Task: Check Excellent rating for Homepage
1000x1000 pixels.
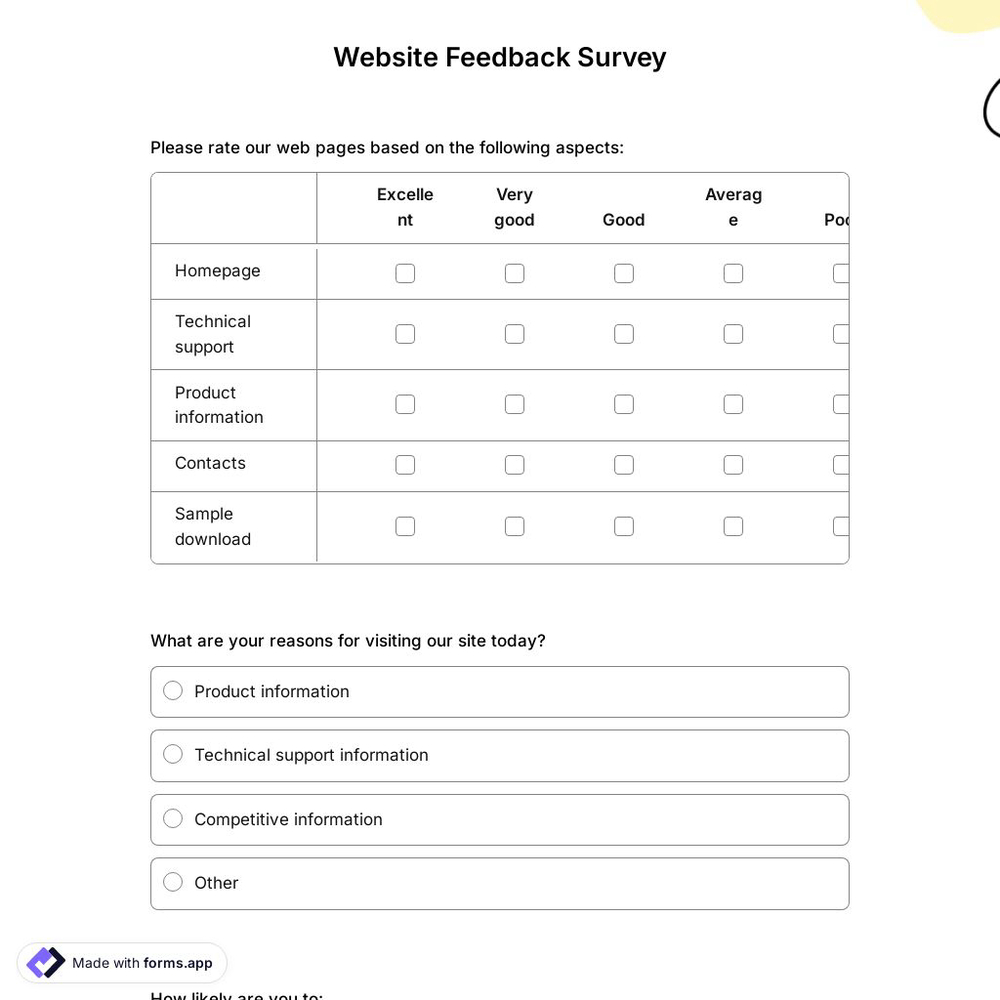Action: [x=405, y=272]
